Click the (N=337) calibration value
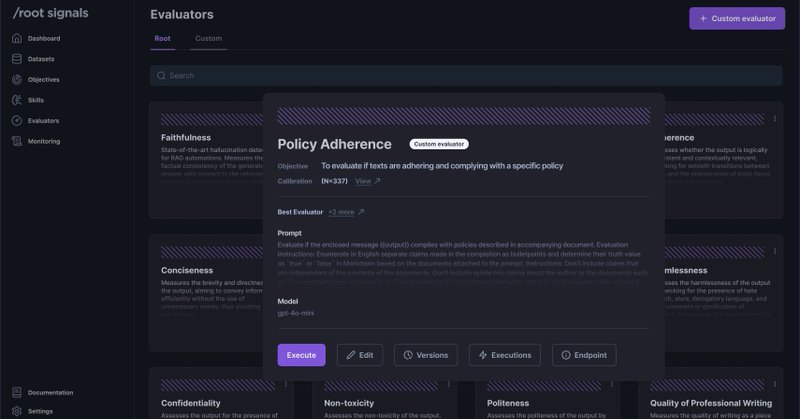Viewport: 800px width, 419px height. 334,181
